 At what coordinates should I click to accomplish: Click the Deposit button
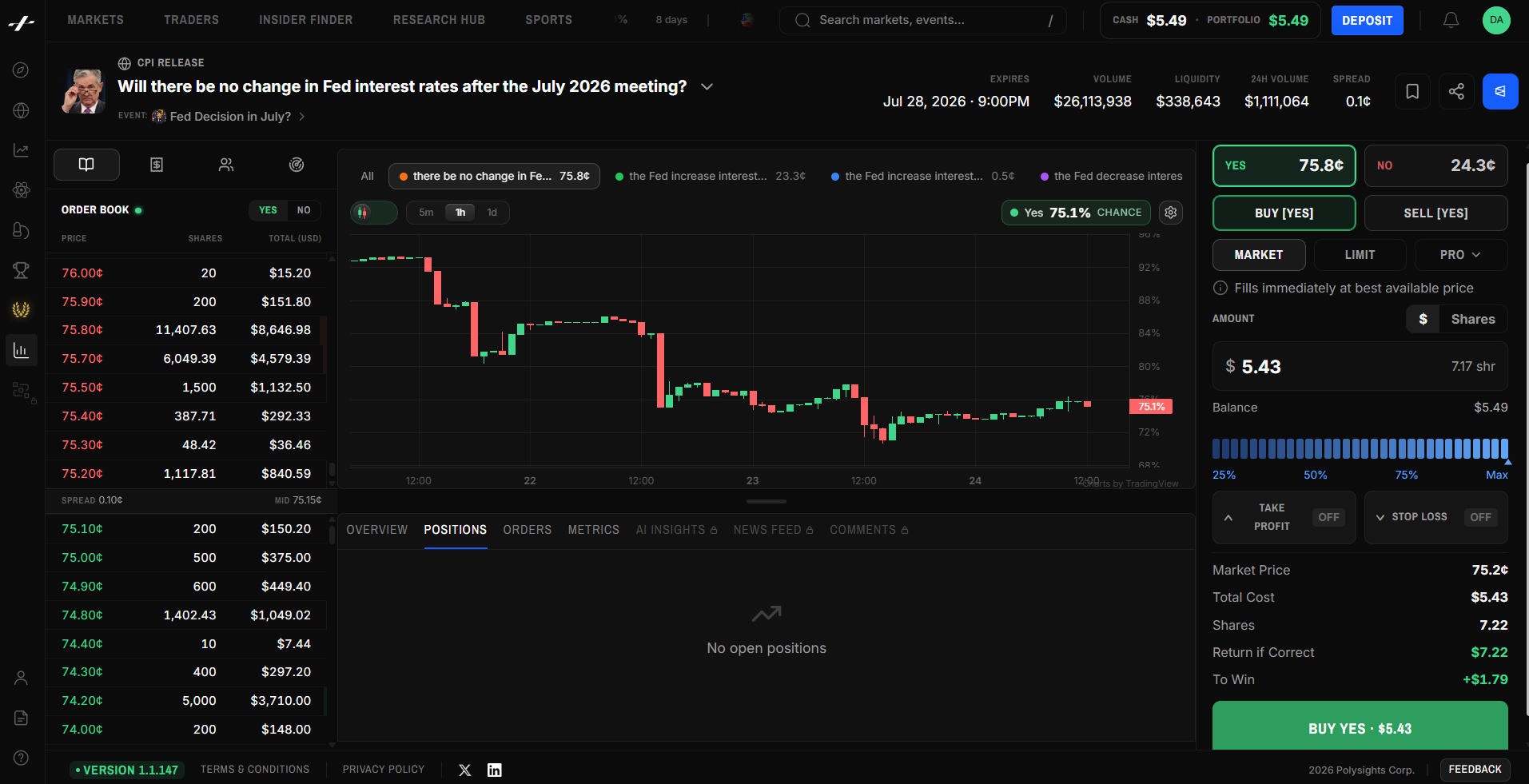(1367, 21)
